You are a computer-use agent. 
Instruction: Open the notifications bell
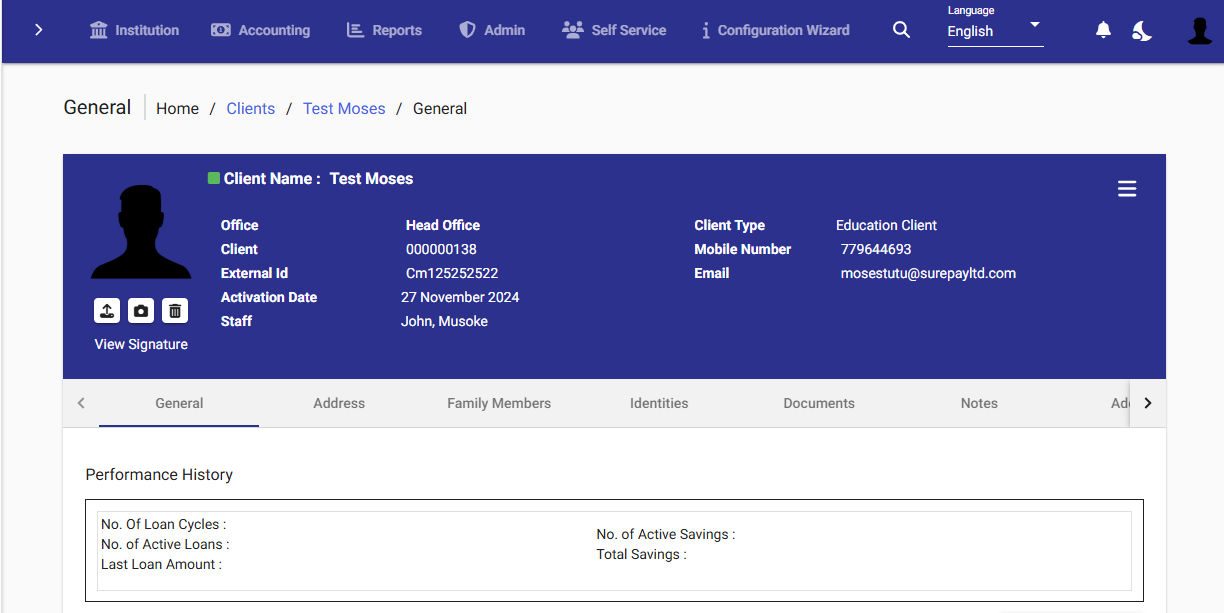coord(1103,30)
